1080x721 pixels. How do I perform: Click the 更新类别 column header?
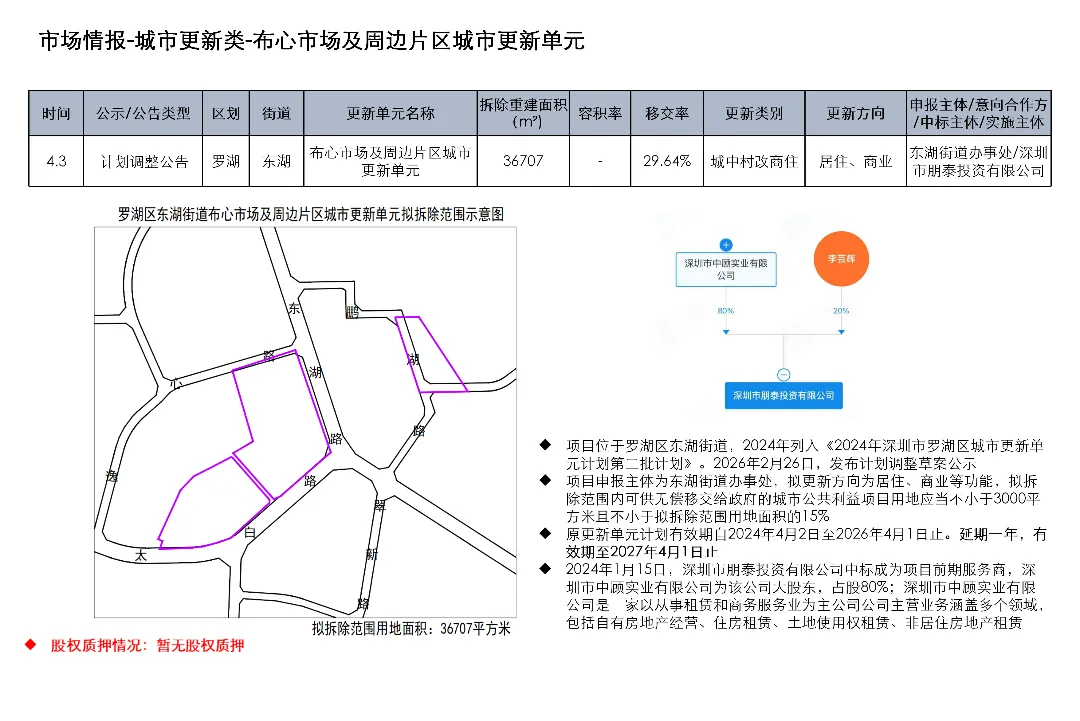click(x=754, y=113)
